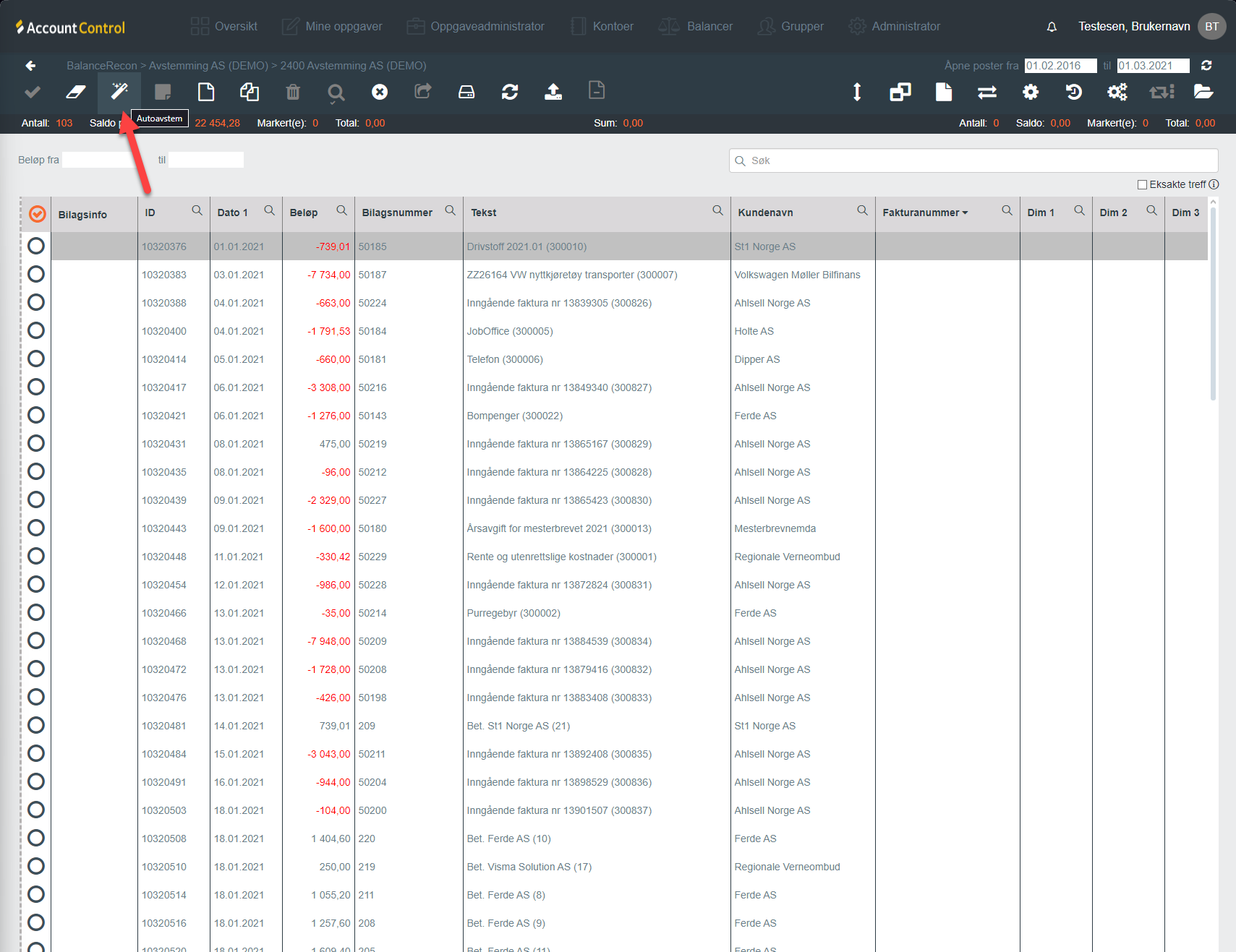Click the magnifier search icon in toolbar
The width and height of the screenshot is (1236, 952).
click(336, 93)
